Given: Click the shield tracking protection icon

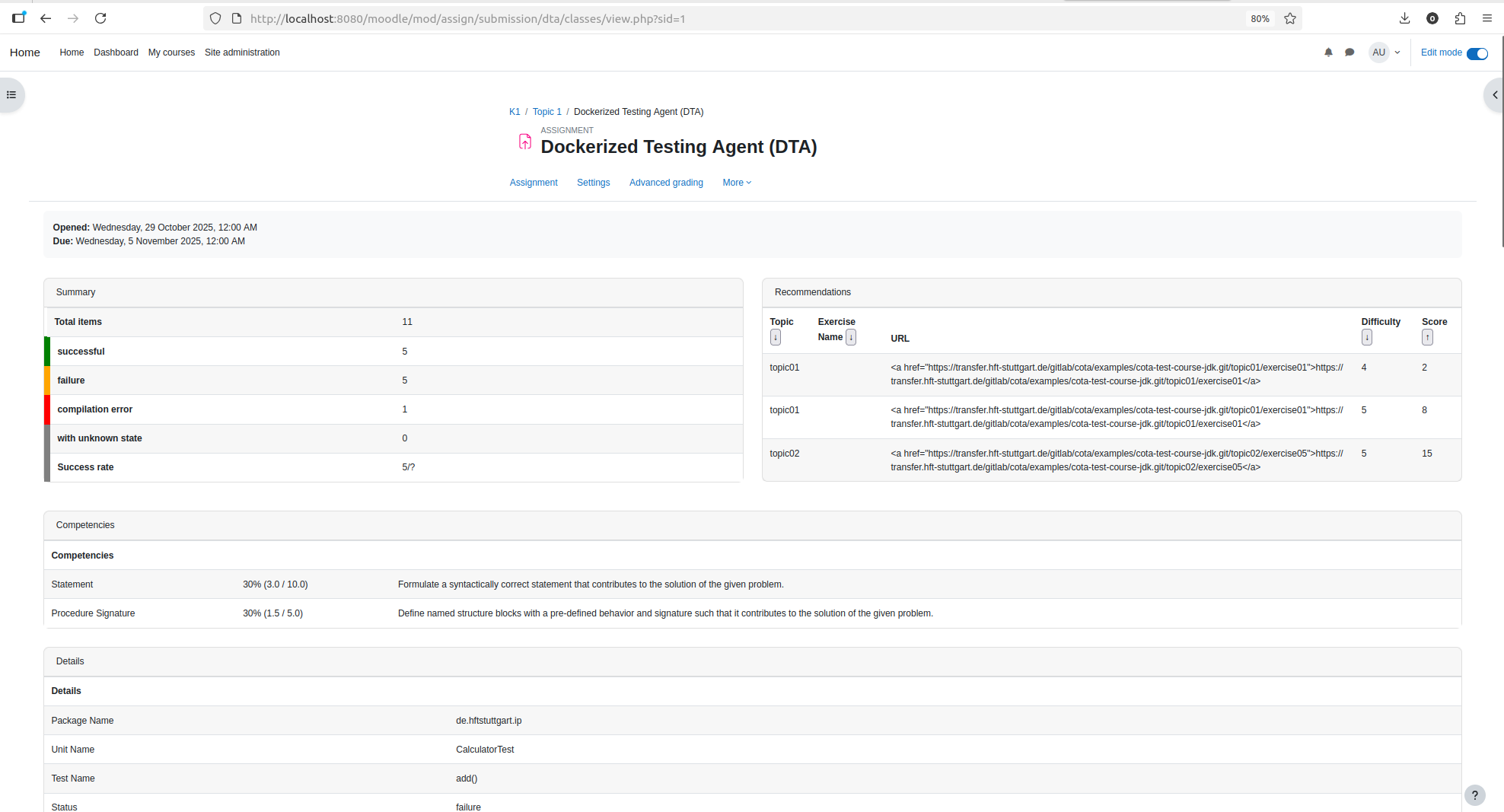Looking at the screenshot, I should (215, 18).
